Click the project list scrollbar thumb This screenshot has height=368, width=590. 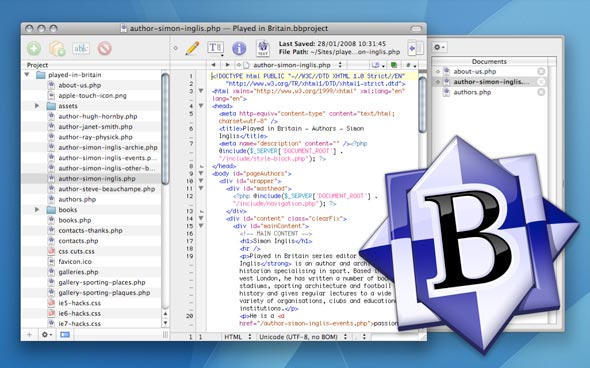[165, 129]
